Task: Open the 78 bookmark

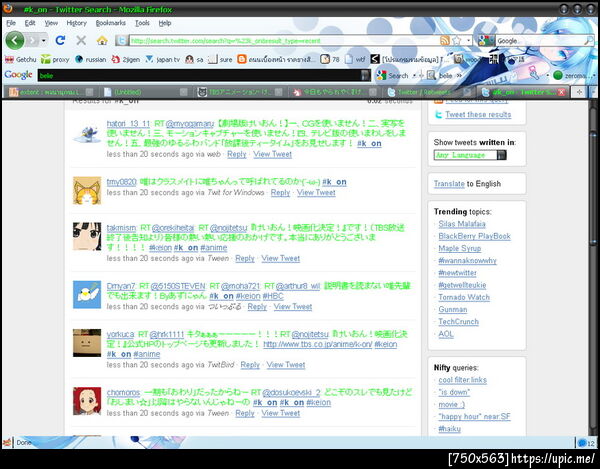Action: click(x=330, y=59)
